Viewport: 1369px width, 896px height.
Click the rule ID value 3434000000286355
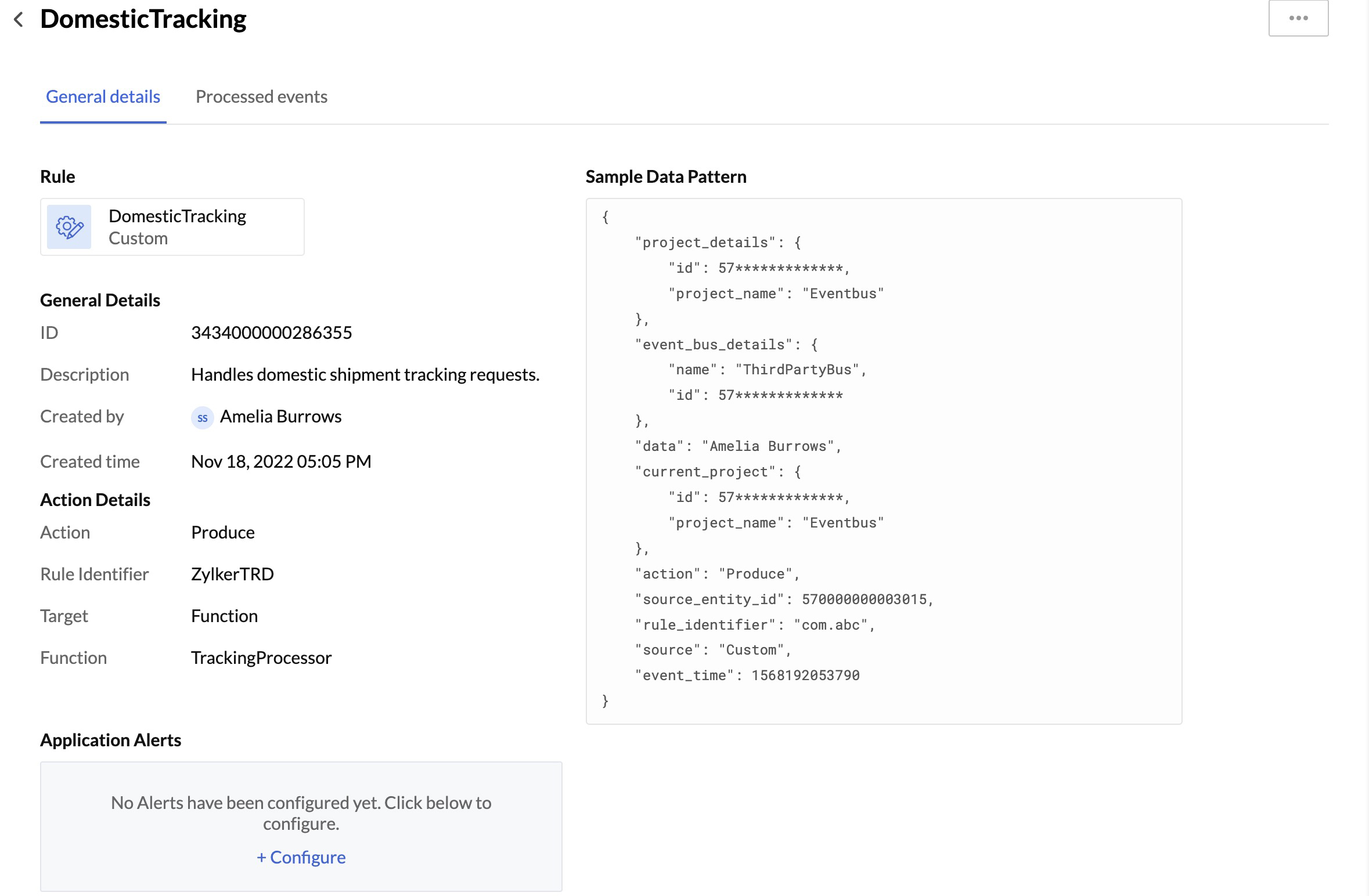click(272, 333)
